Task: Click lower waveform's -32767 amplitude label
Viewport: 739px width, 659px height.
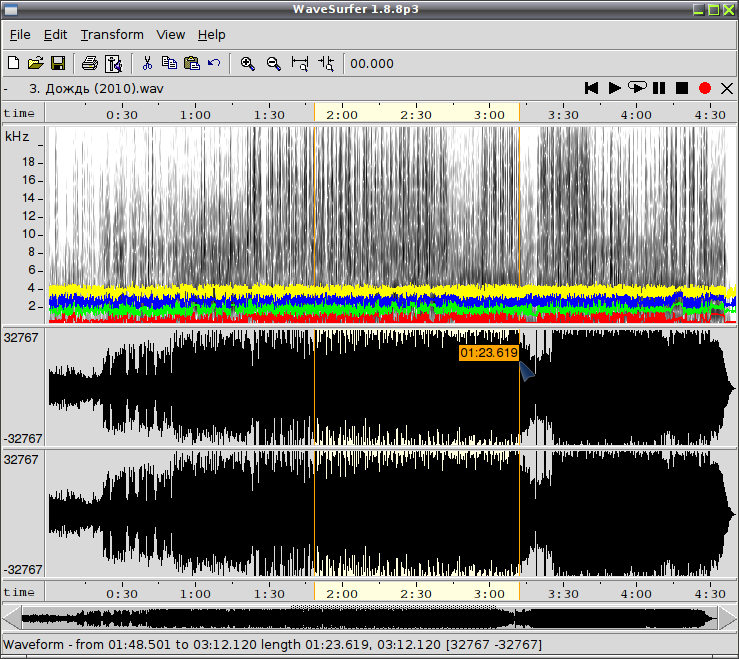Action: (x=23, y=569)
